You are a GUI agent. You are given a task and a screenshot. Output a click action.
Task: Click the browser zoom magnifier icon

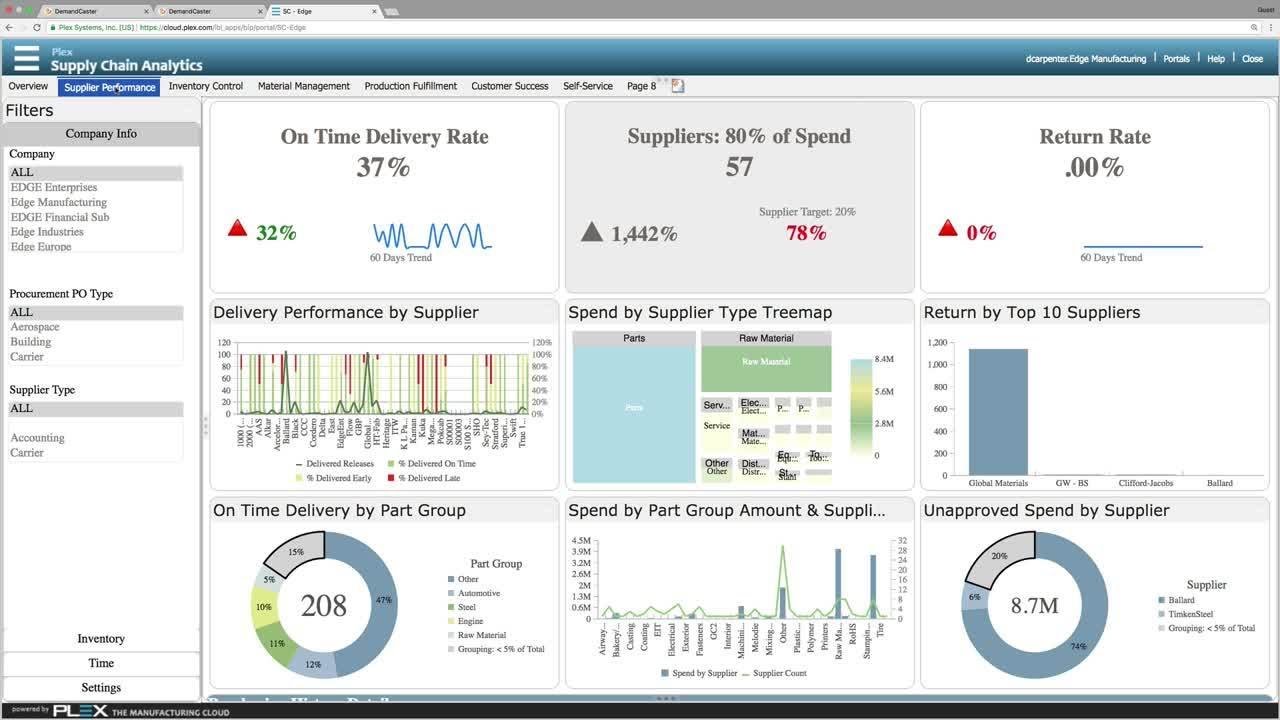tap(1254, 28)
